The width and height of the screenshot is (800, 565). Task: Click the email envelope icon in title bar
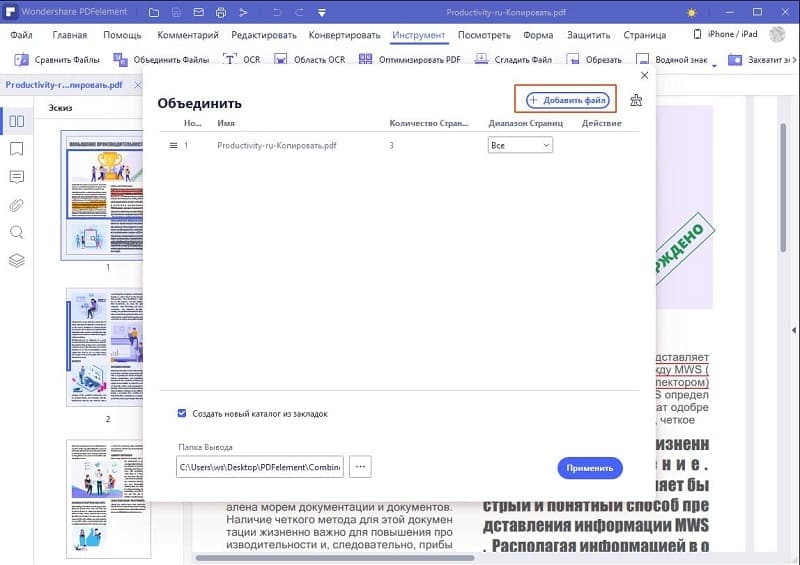[x=198, y=12]
